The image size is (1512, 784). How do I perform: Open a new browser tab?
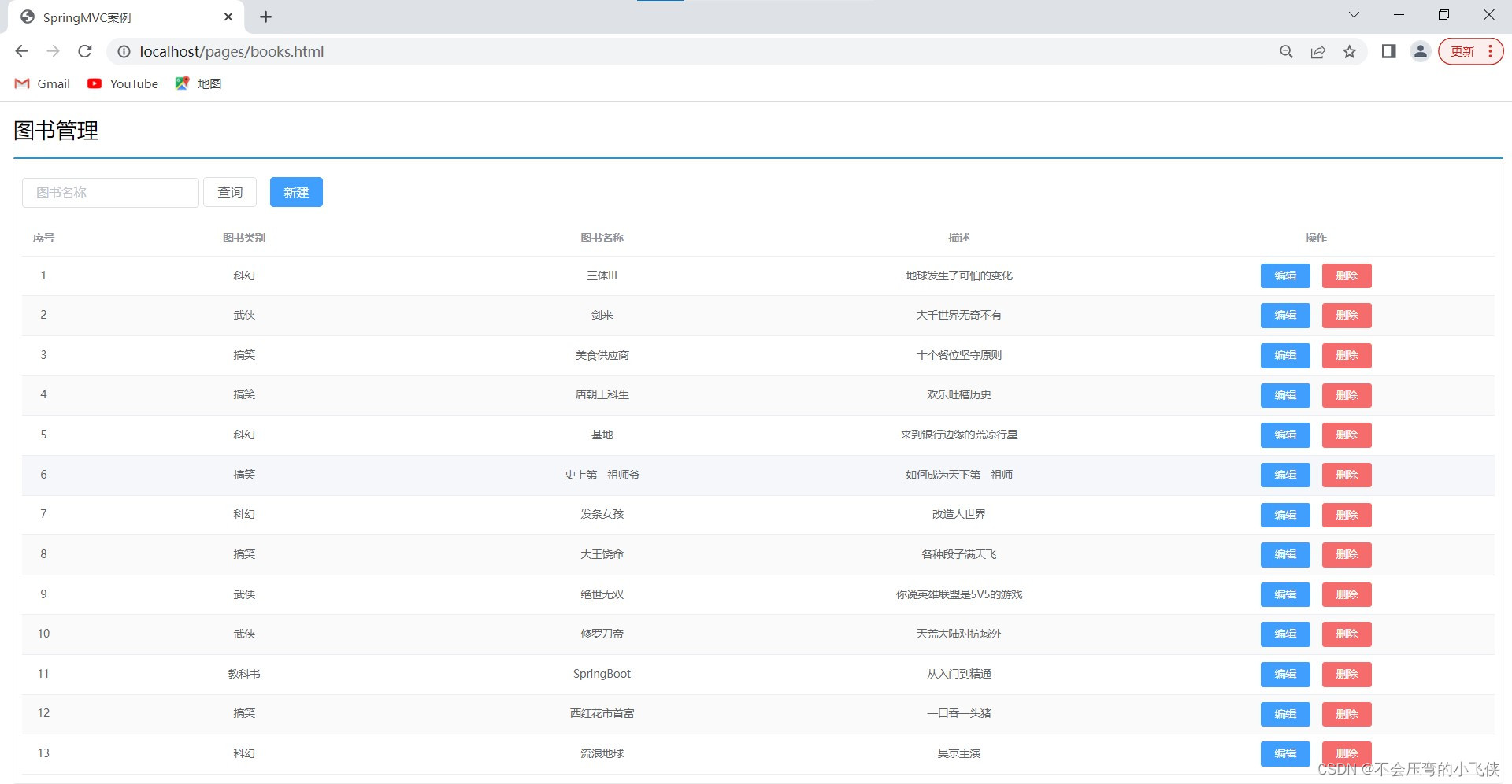pyautogui.click(x=265, y=17)
